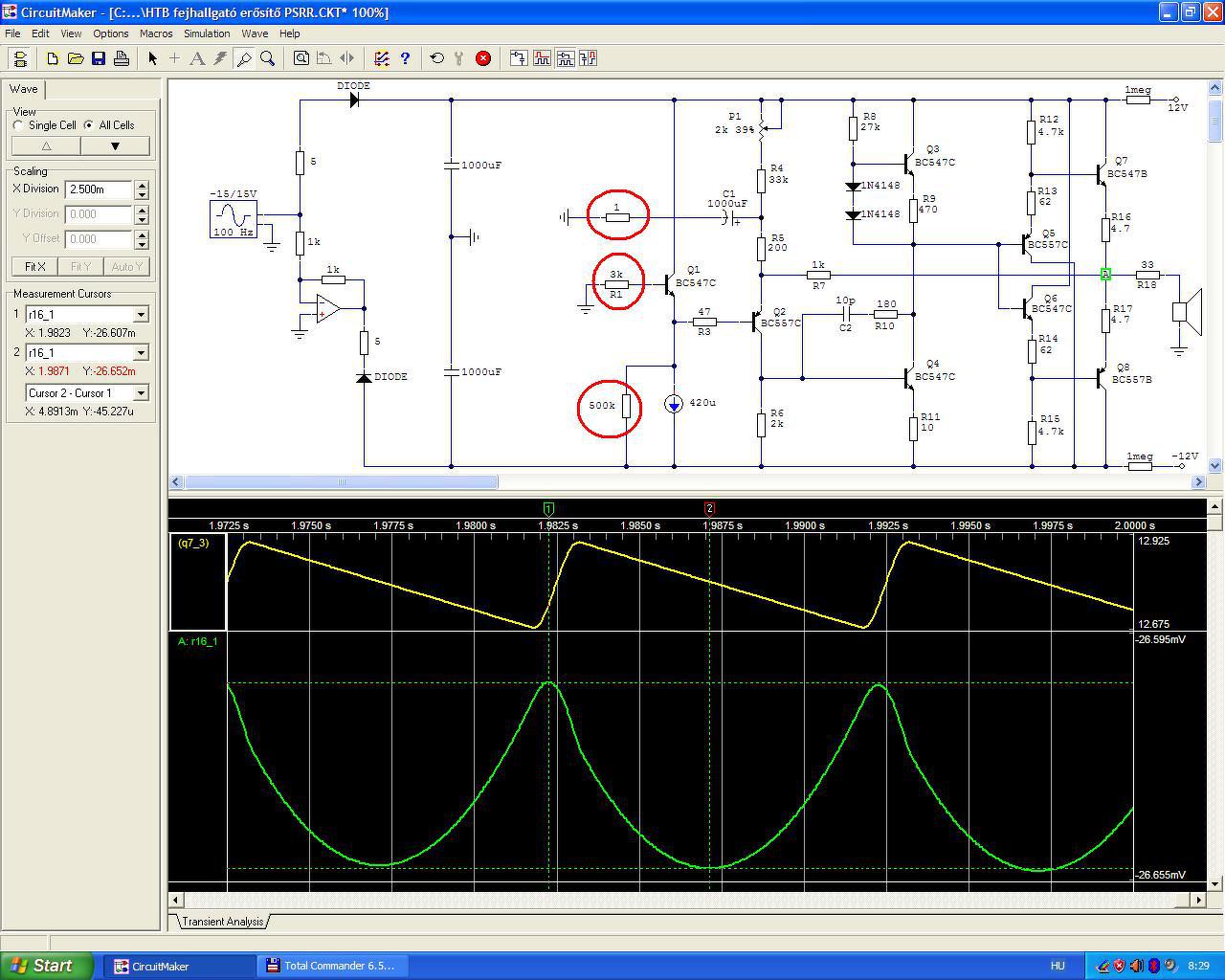Click the Mirror icon
The image size is (1225, 980).
pos(346,58)
